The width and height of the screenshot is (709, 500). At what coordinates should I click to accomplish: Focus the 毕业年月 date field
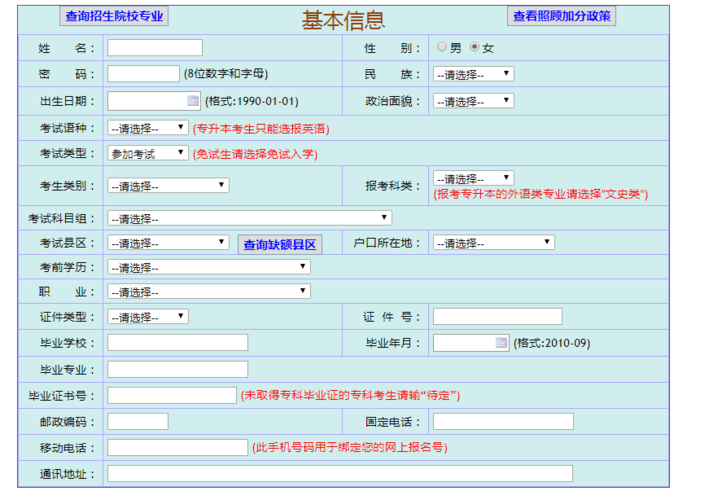click(471, 343)
